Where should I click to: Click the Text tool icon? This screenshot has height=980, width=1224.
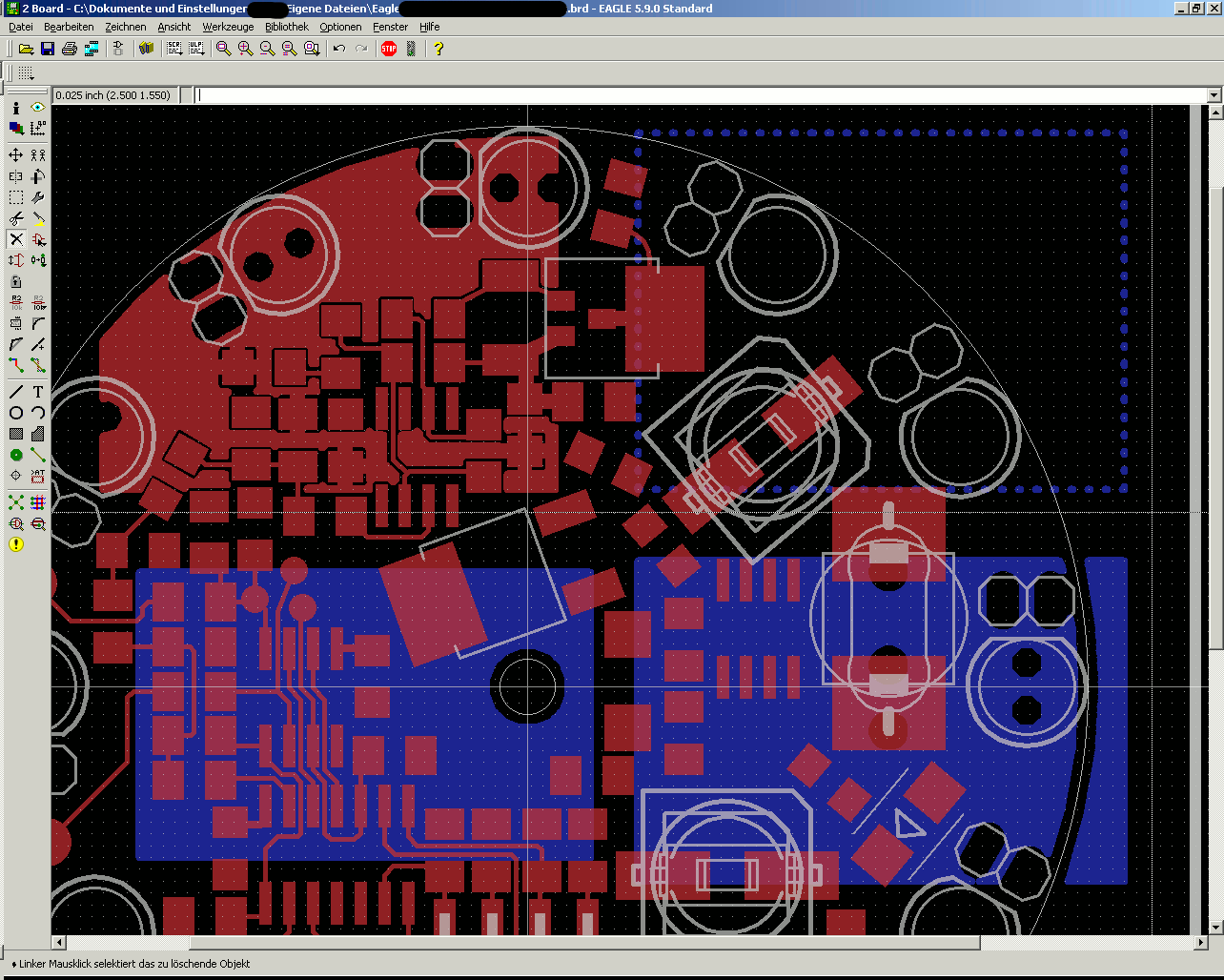click(38, 392)
